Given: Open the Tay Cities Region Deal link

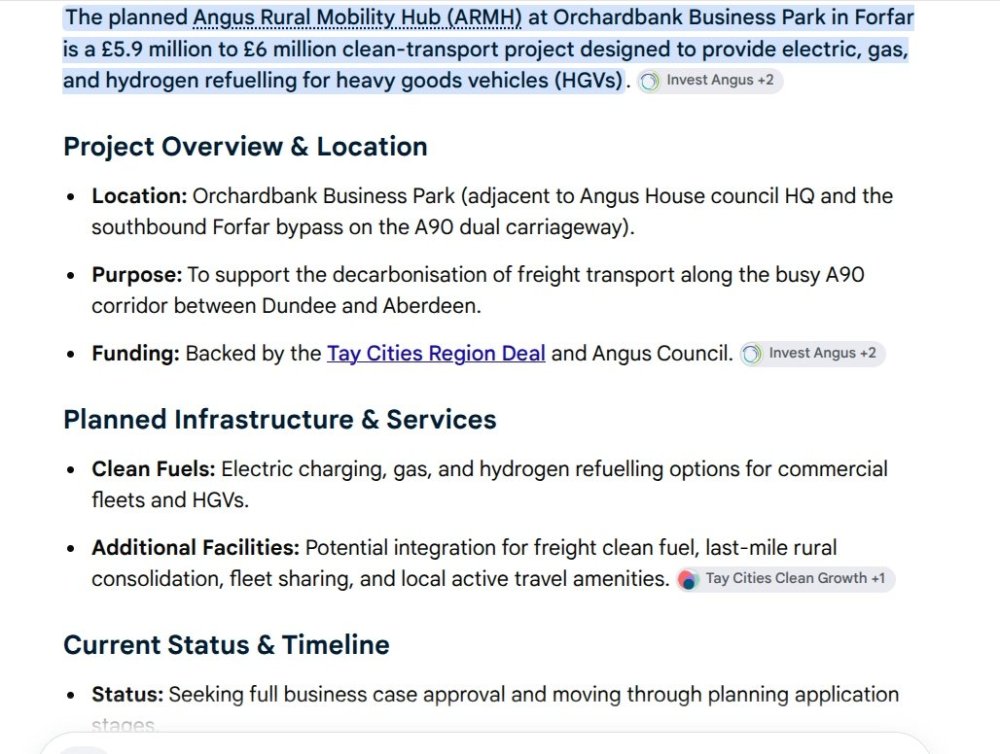Looking at the screenshot, I should tap(436, 353).
